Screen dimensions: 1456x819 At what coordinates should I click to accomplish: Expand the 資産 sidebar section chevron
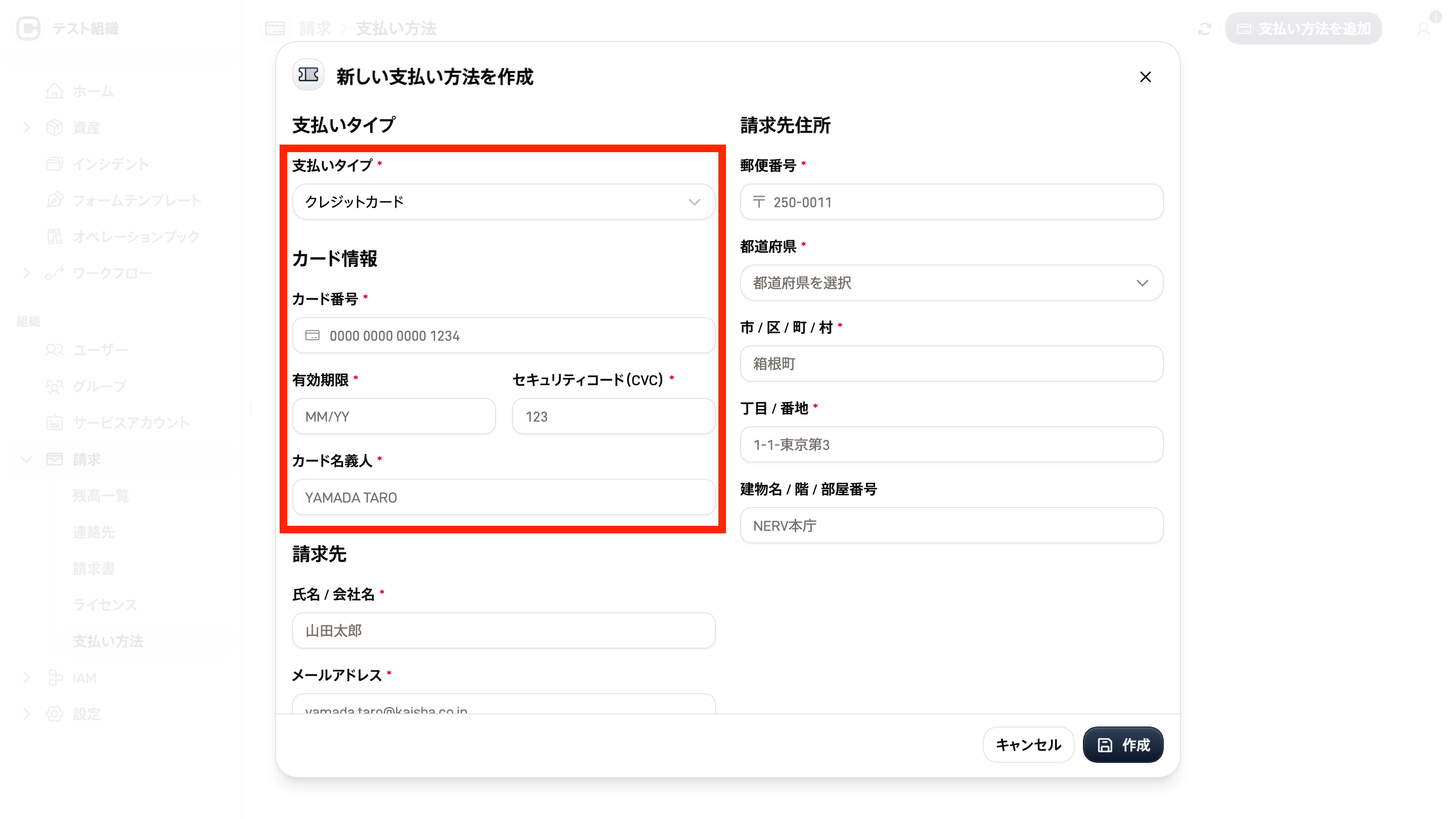pos(26,128)
